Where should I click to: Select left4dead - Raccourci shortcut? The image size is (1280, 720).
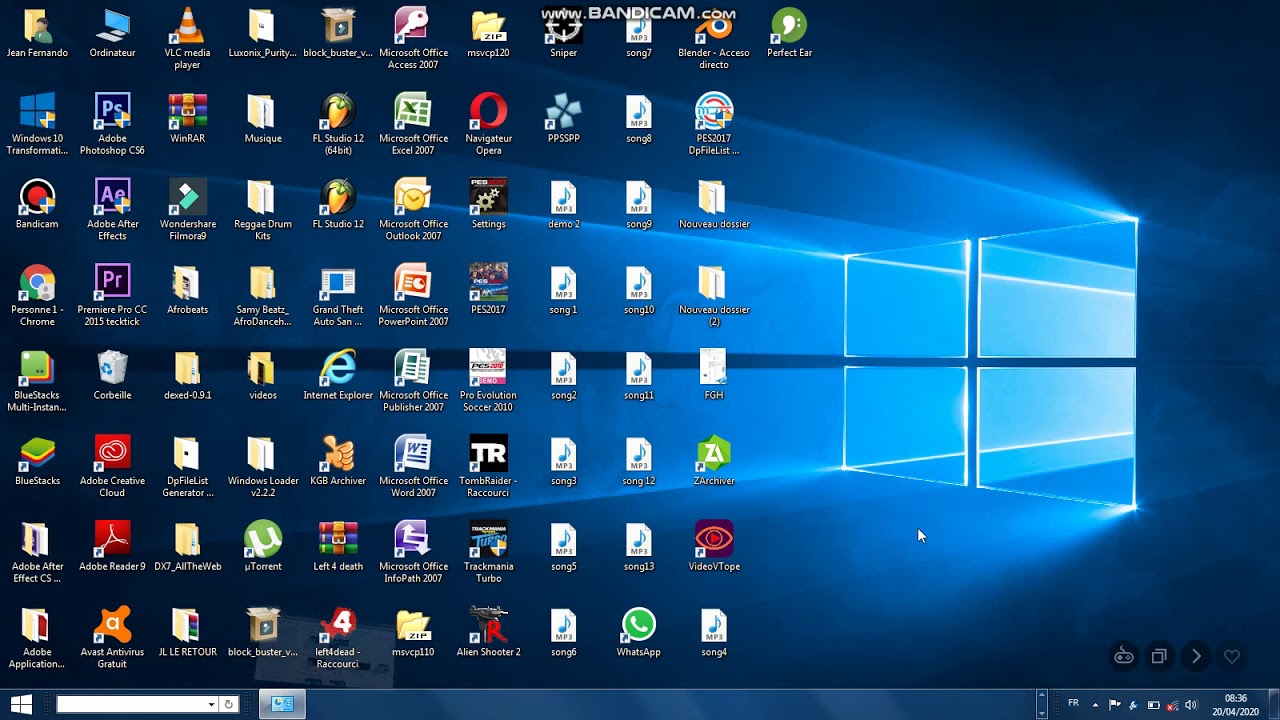[x=338, y=637]
